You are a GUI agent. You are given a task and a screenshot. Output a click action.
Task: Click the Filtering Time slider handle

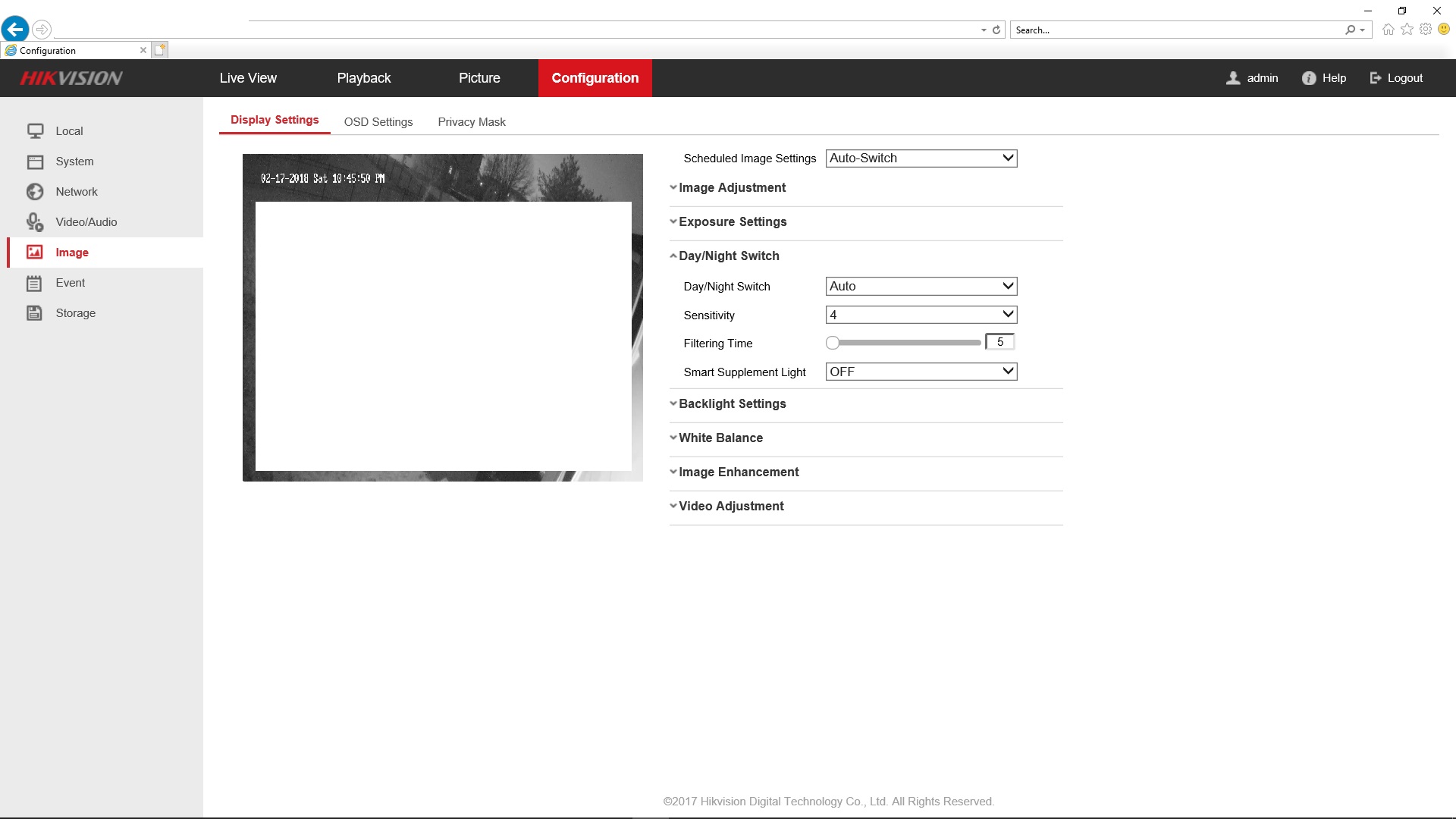pos(833,343)
